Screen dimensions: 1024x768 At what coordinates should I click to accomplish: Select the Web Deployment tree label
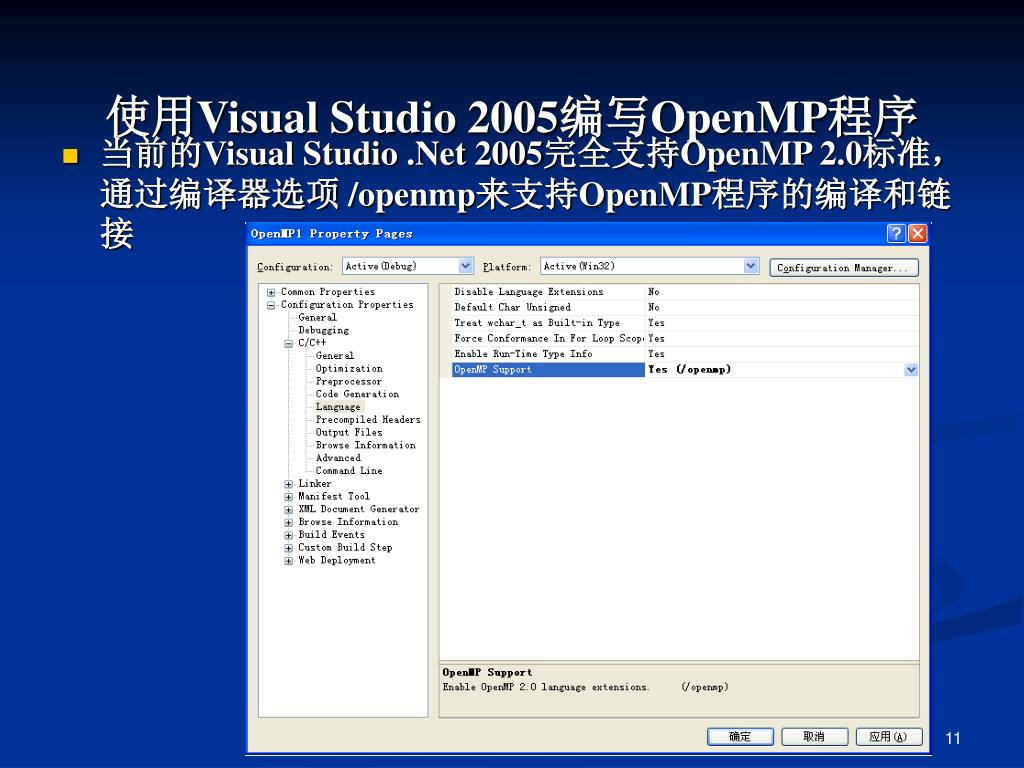(336, 560)
